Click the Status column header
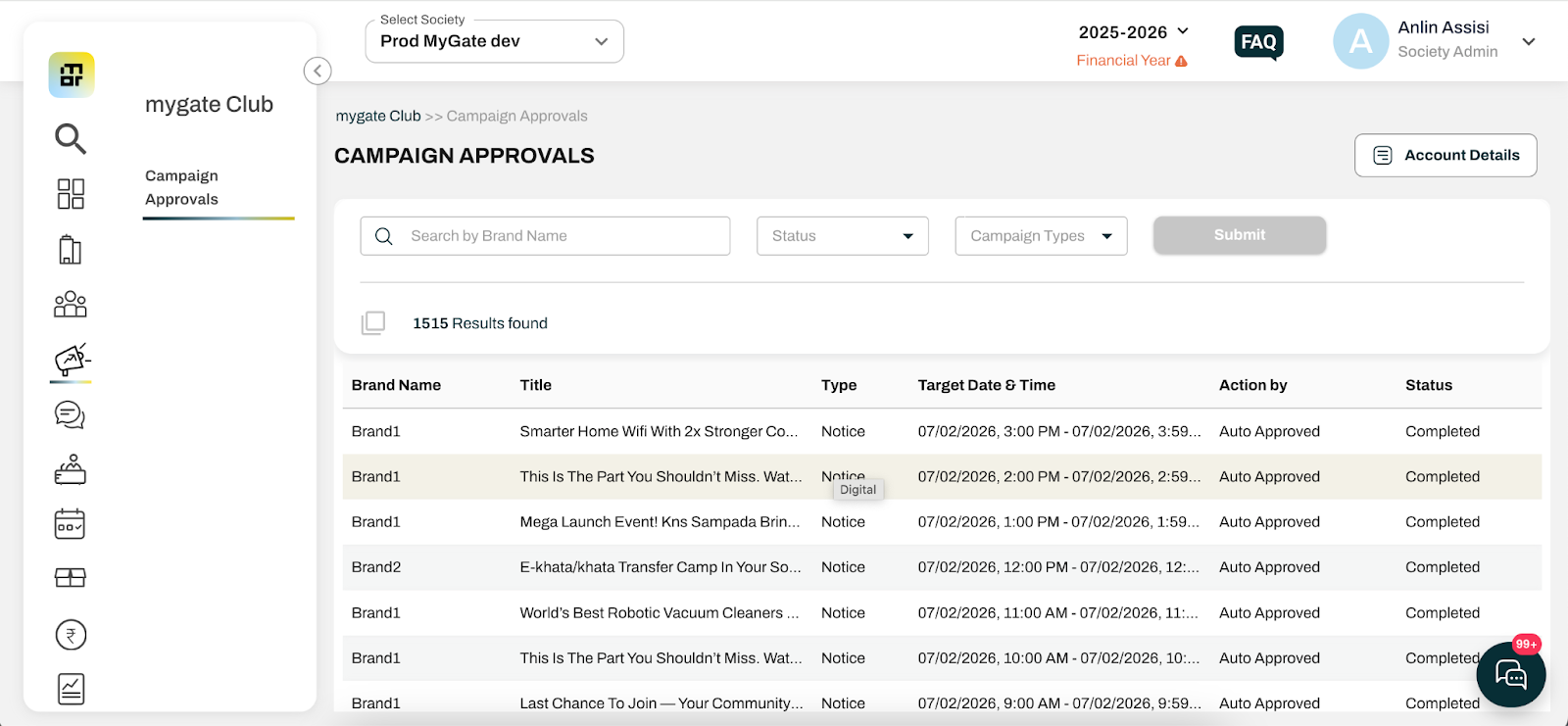 coord(1429,385)
